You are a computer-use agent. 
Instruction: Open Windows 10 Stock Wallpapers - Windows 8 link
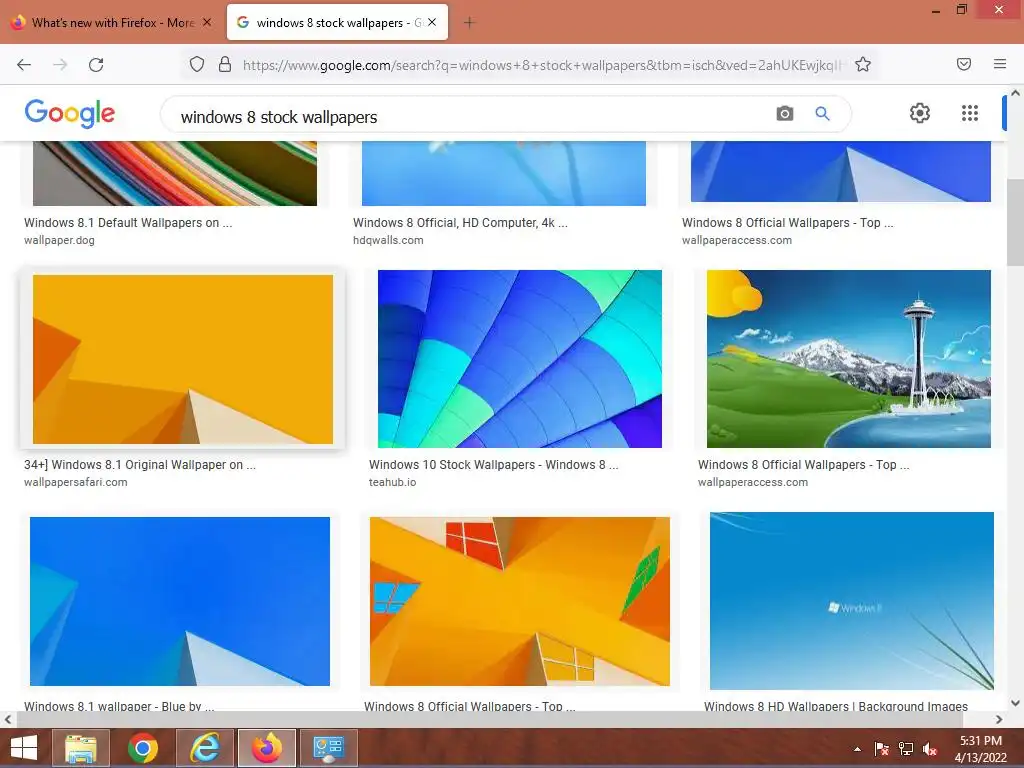pos(494,465)
